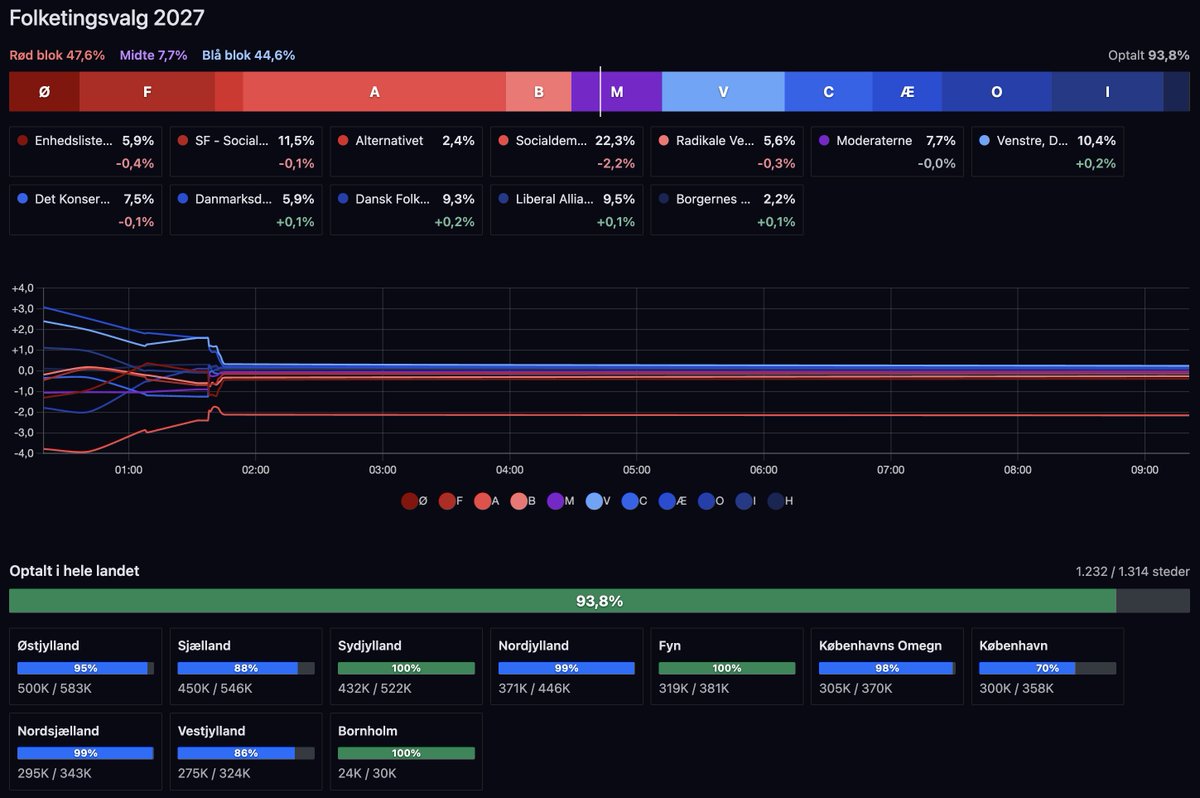Open the SF - Social... 11,5% card
The image size is (1200, 798).
coord(246,151)
